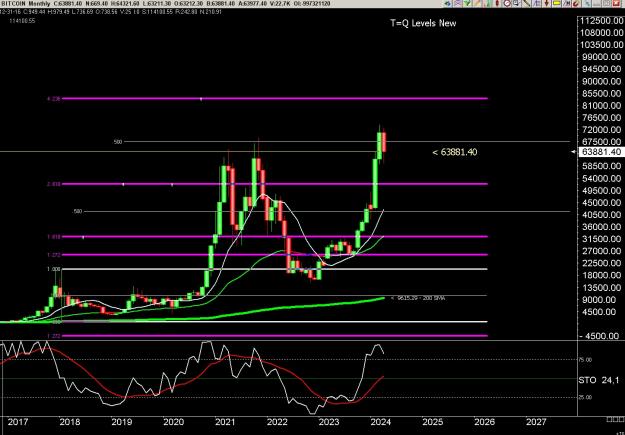Click the 45000.00 price scale label

coord(599,203)
